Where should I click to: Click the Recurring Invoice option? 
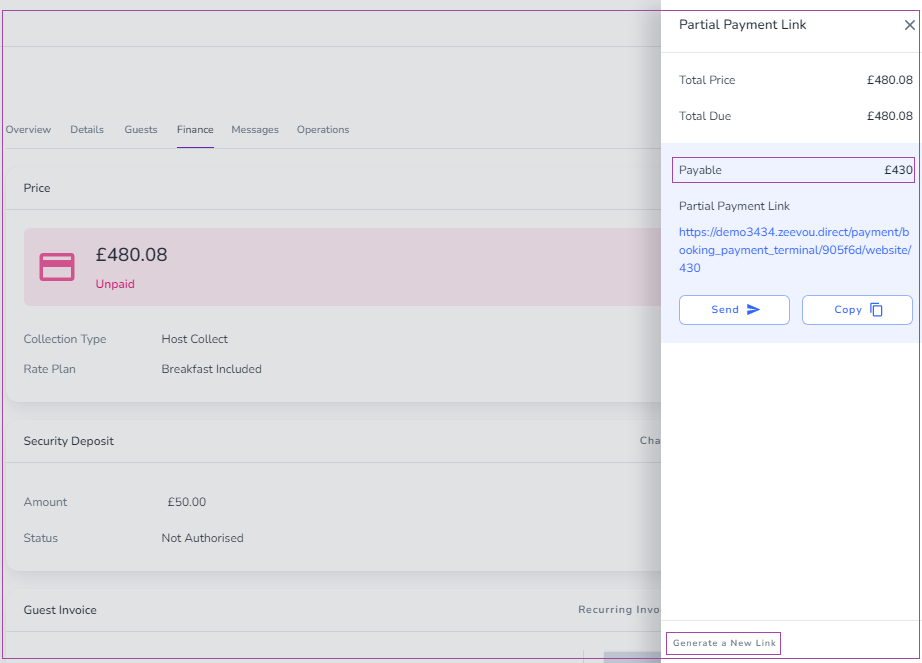pos(619,610)
